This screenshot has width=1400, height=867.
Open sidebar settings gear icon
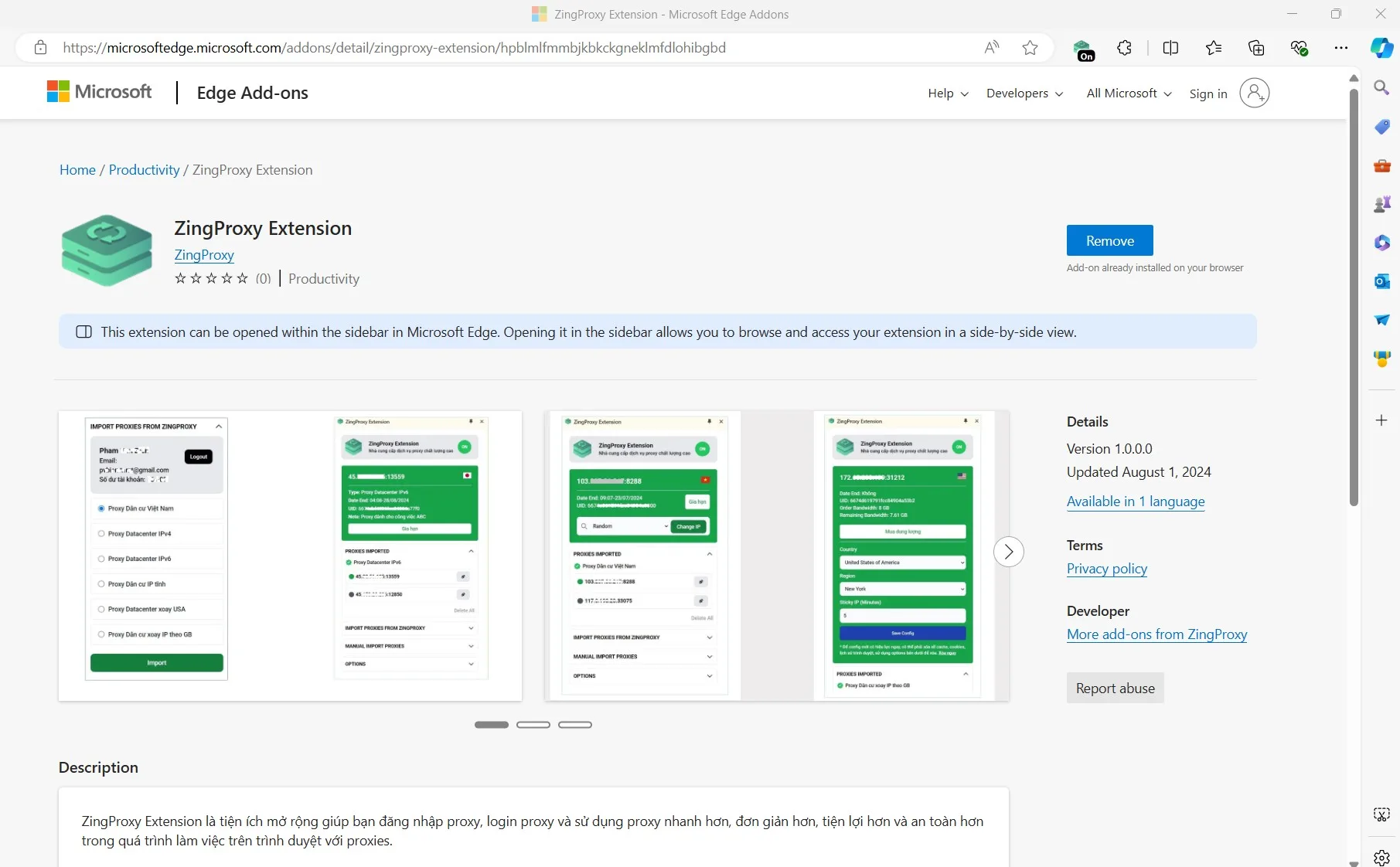click(1381, 857)
